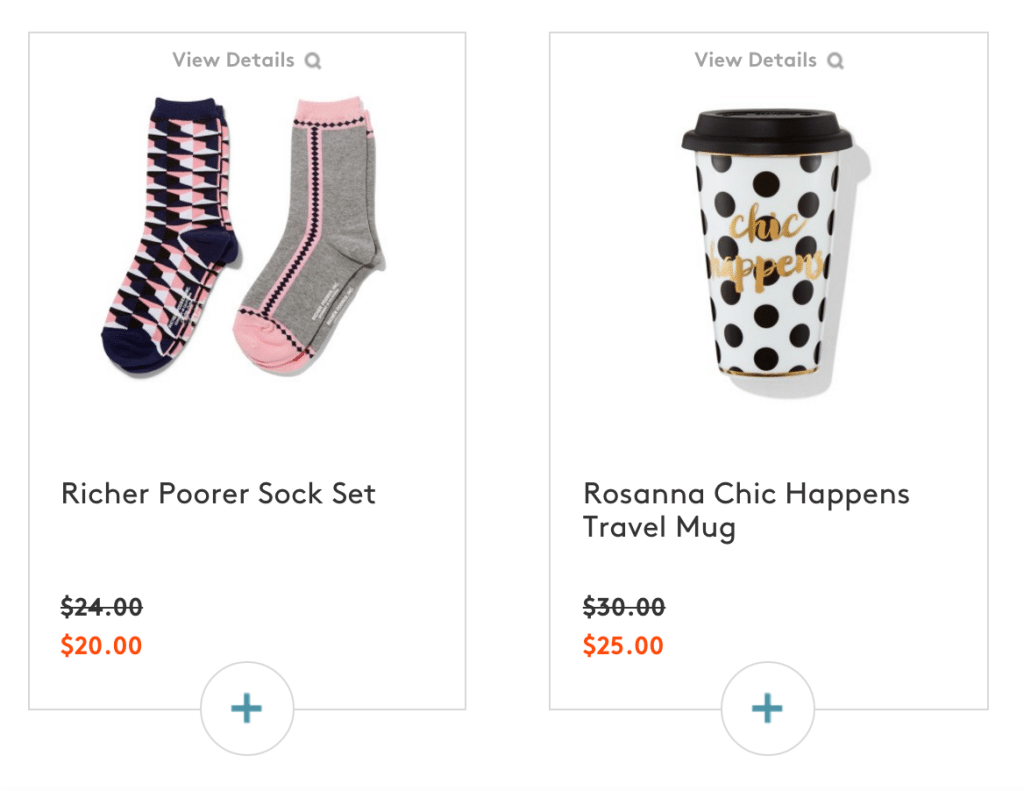This screenshot has height=791, width=1024.
Task: Click the crossed-out $30.00 price
Action: tap(624, 607)
